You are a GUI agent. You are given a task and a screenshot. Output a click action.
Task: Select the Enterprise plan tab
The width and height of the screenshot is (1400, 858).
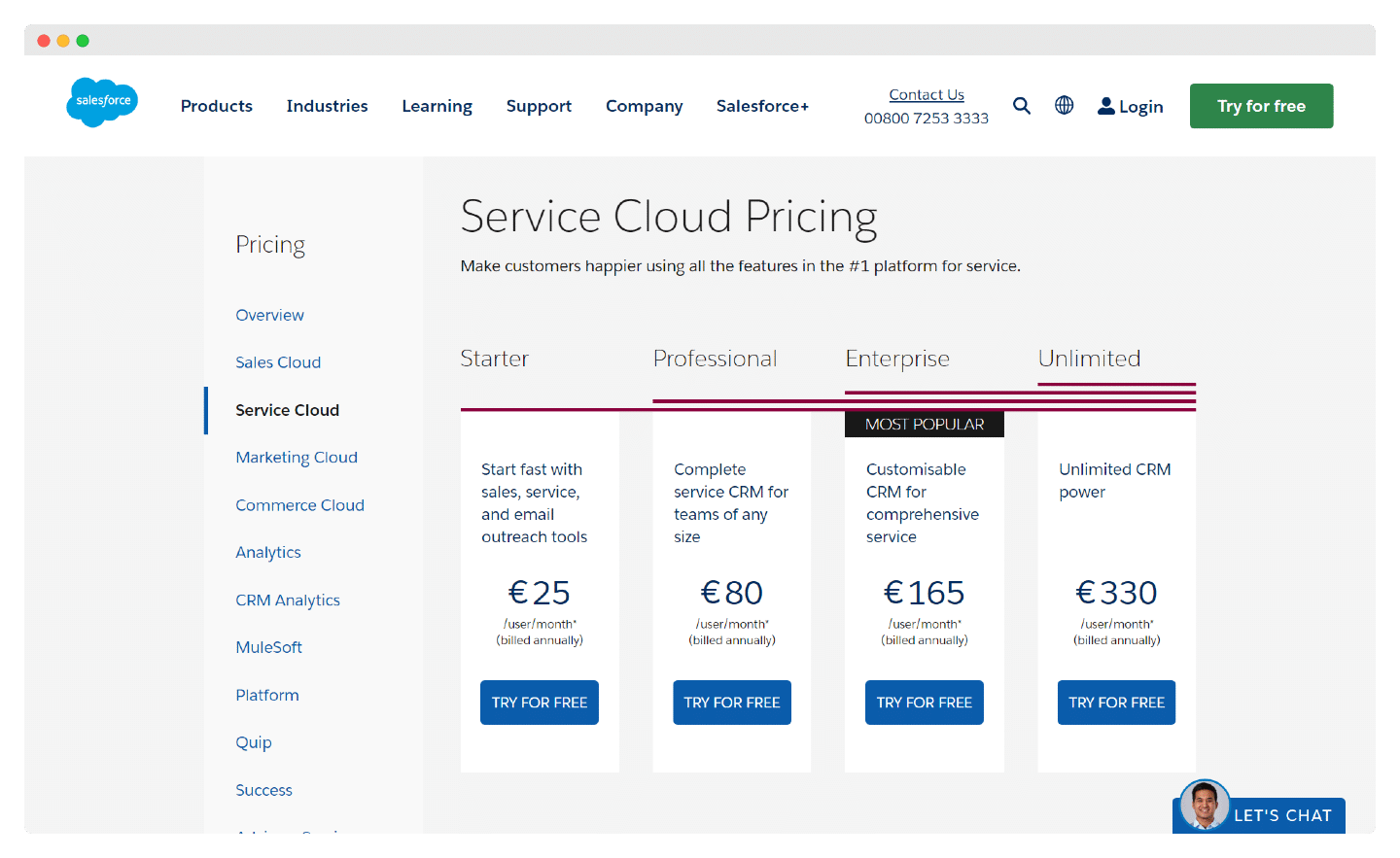897,360
